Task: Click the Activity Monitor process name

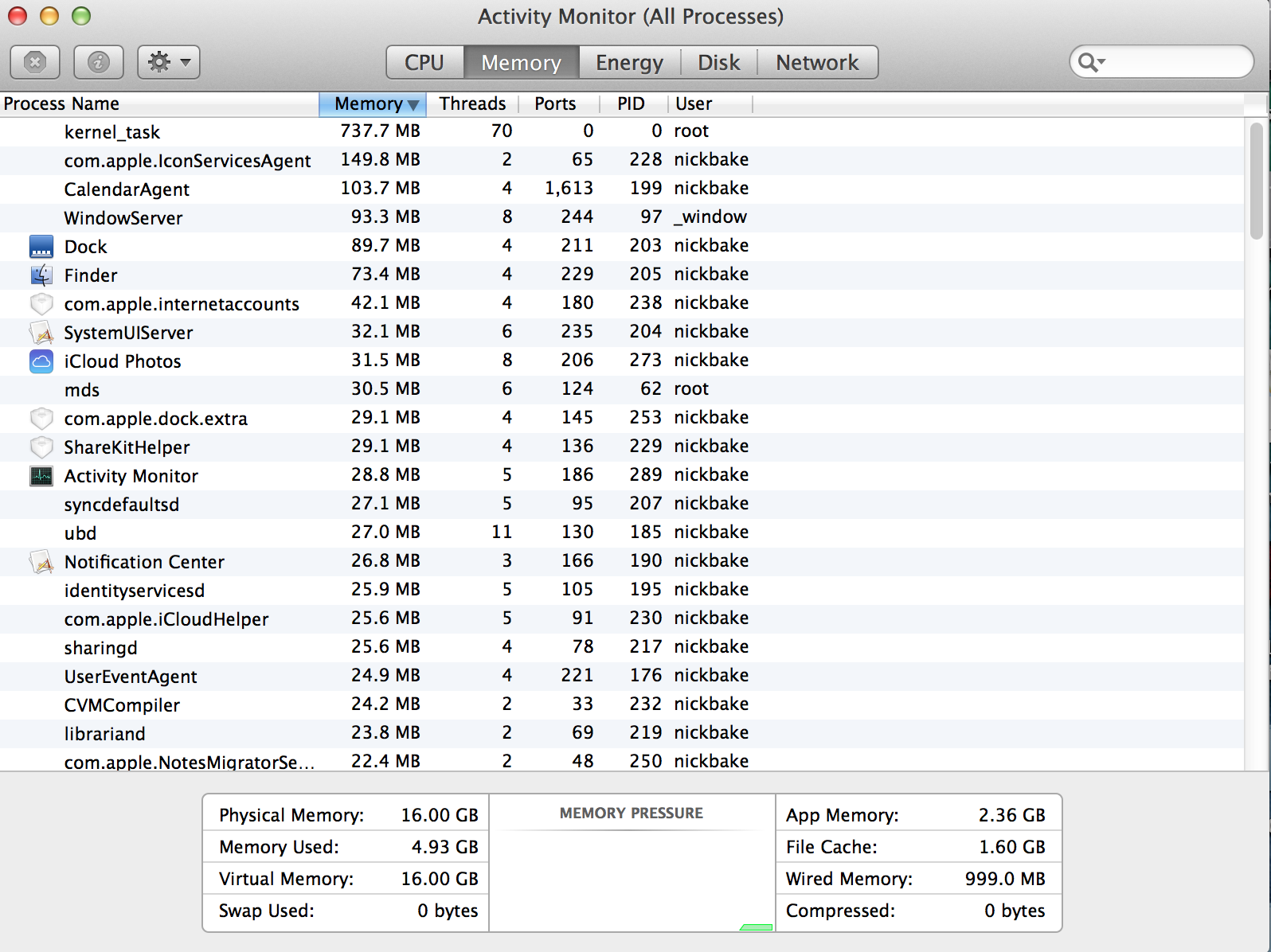Action: pyautogui.click(x=131, y=476)
